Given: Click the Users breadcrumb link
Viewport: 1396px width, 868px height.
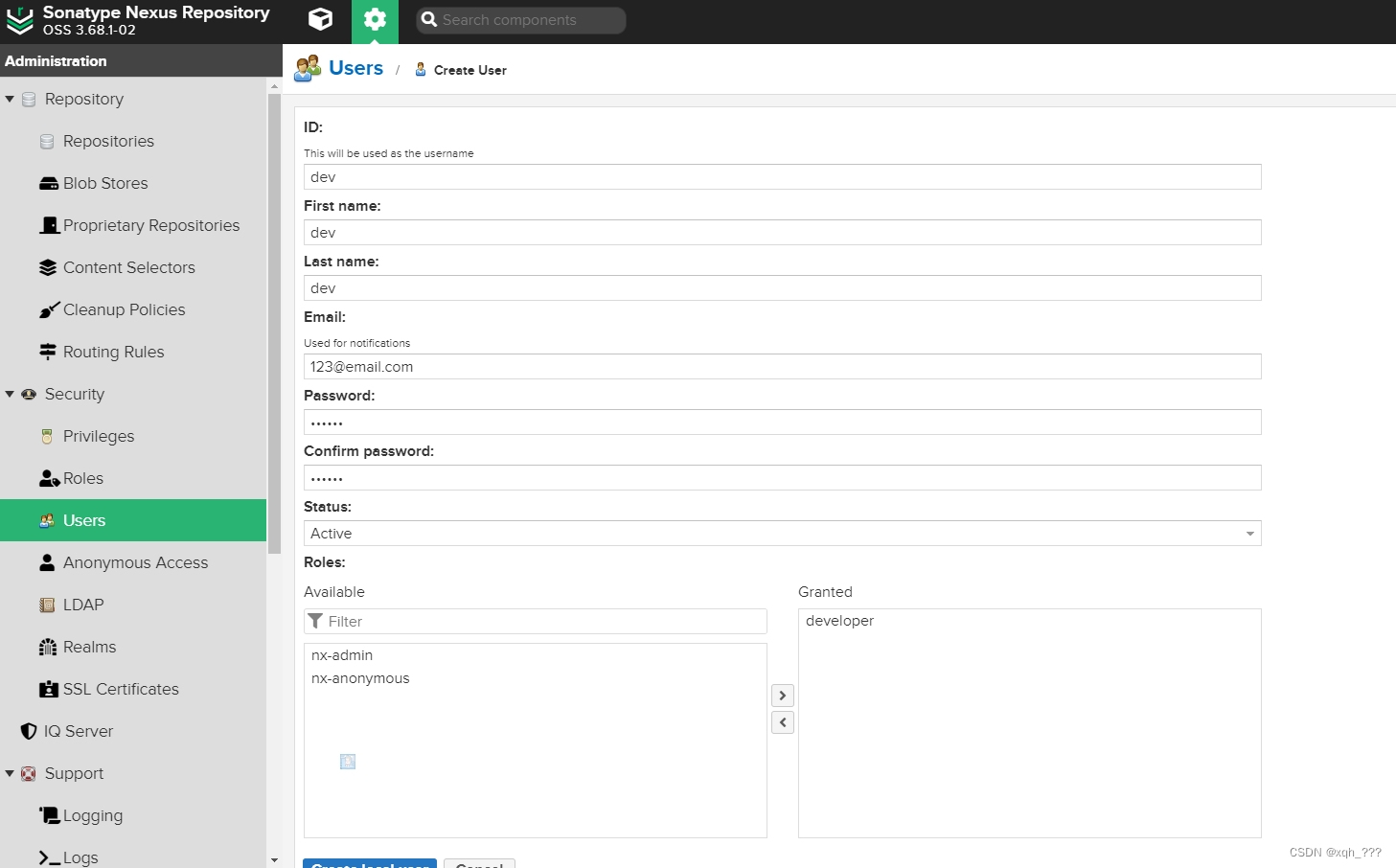Looking at the screenshot, I should 355,68.
